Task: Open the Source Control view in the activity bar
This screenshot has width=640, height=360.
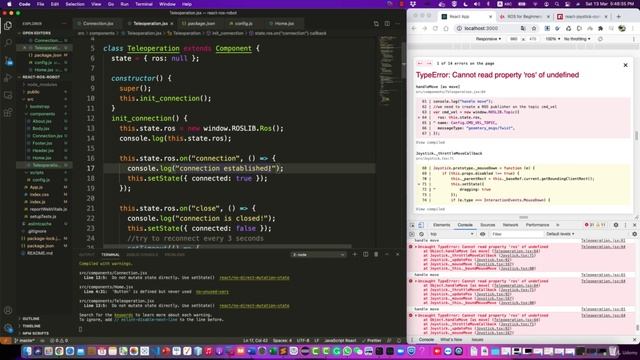Action: click(8, 60)
